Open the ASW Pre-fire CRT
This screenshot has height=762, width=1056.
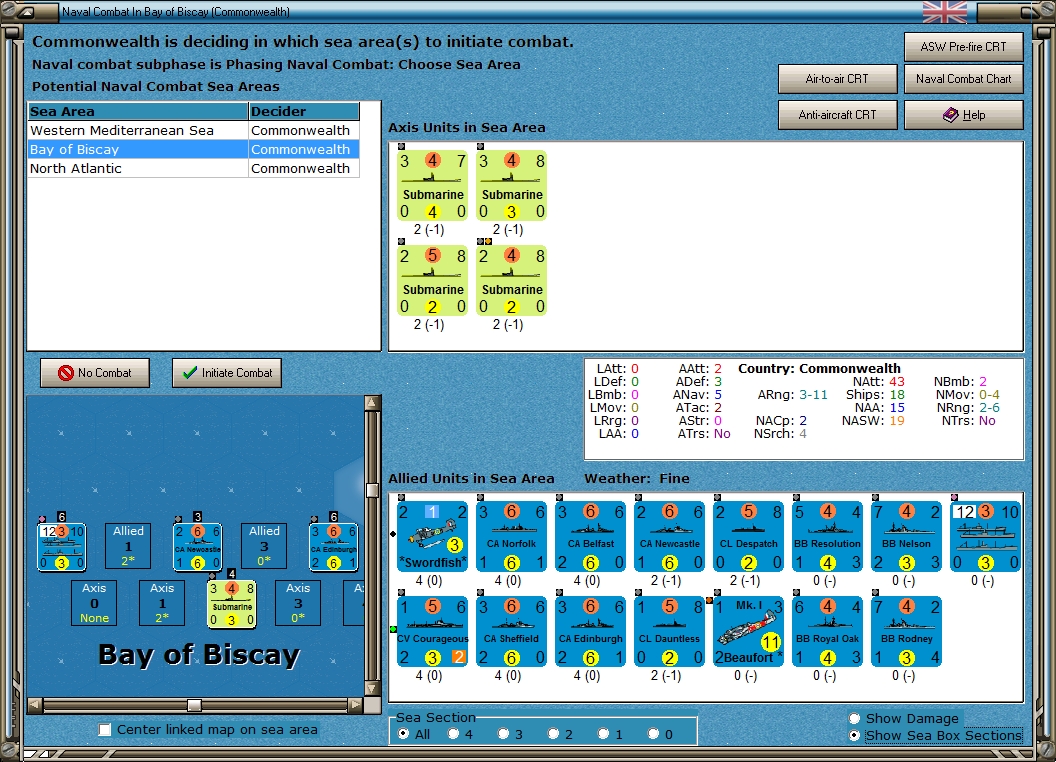(x=964, y=47)
